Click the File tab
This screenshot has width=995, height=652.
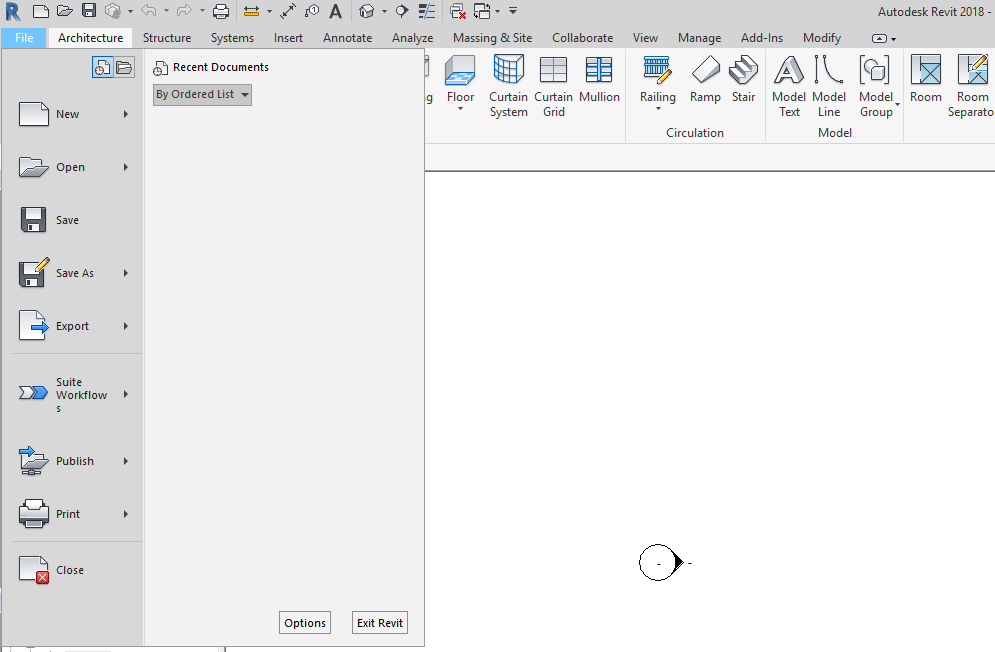pyautogui.click(x=24, y=38)
